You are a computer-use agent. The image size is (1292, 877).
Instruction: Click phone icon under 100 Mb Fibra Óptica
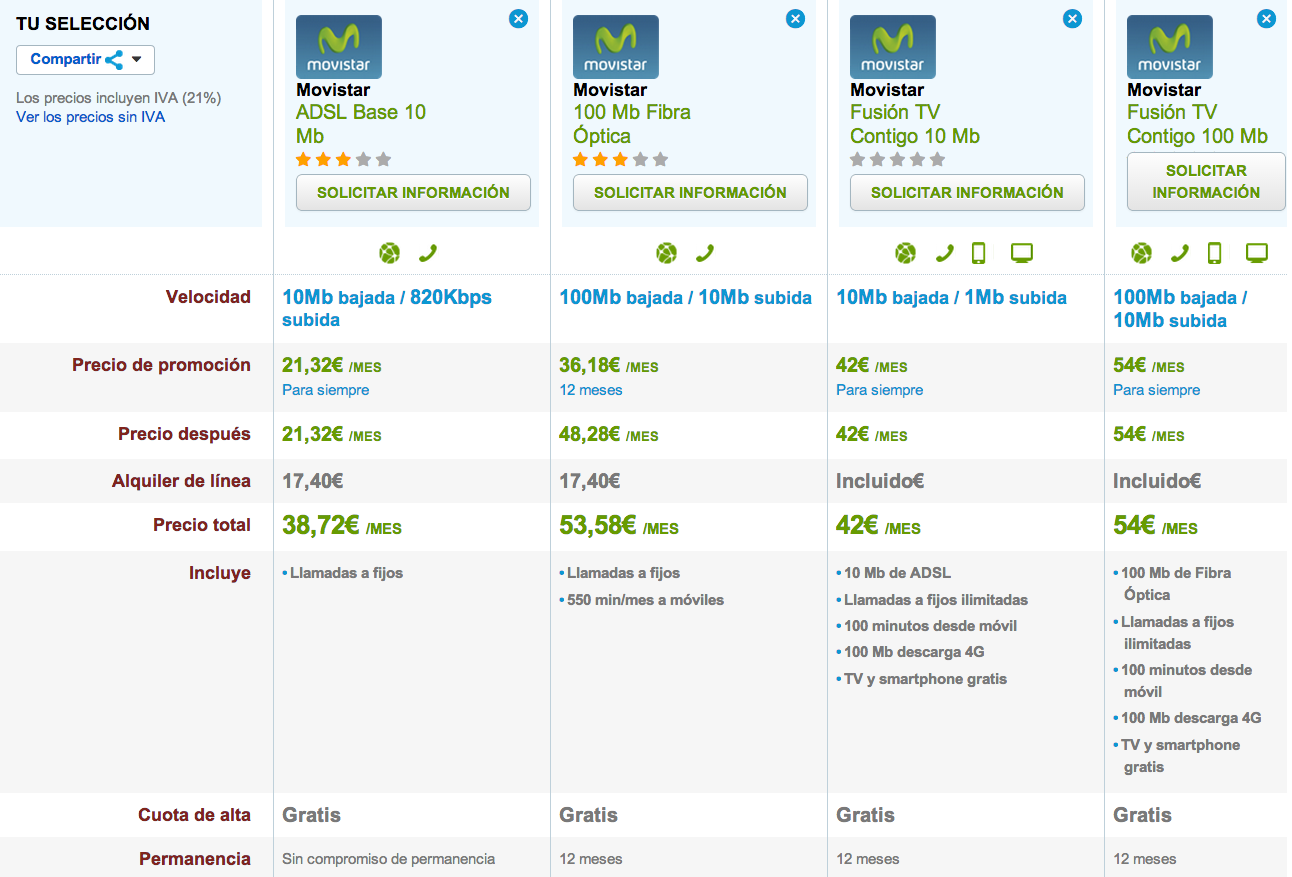(705, 254)
